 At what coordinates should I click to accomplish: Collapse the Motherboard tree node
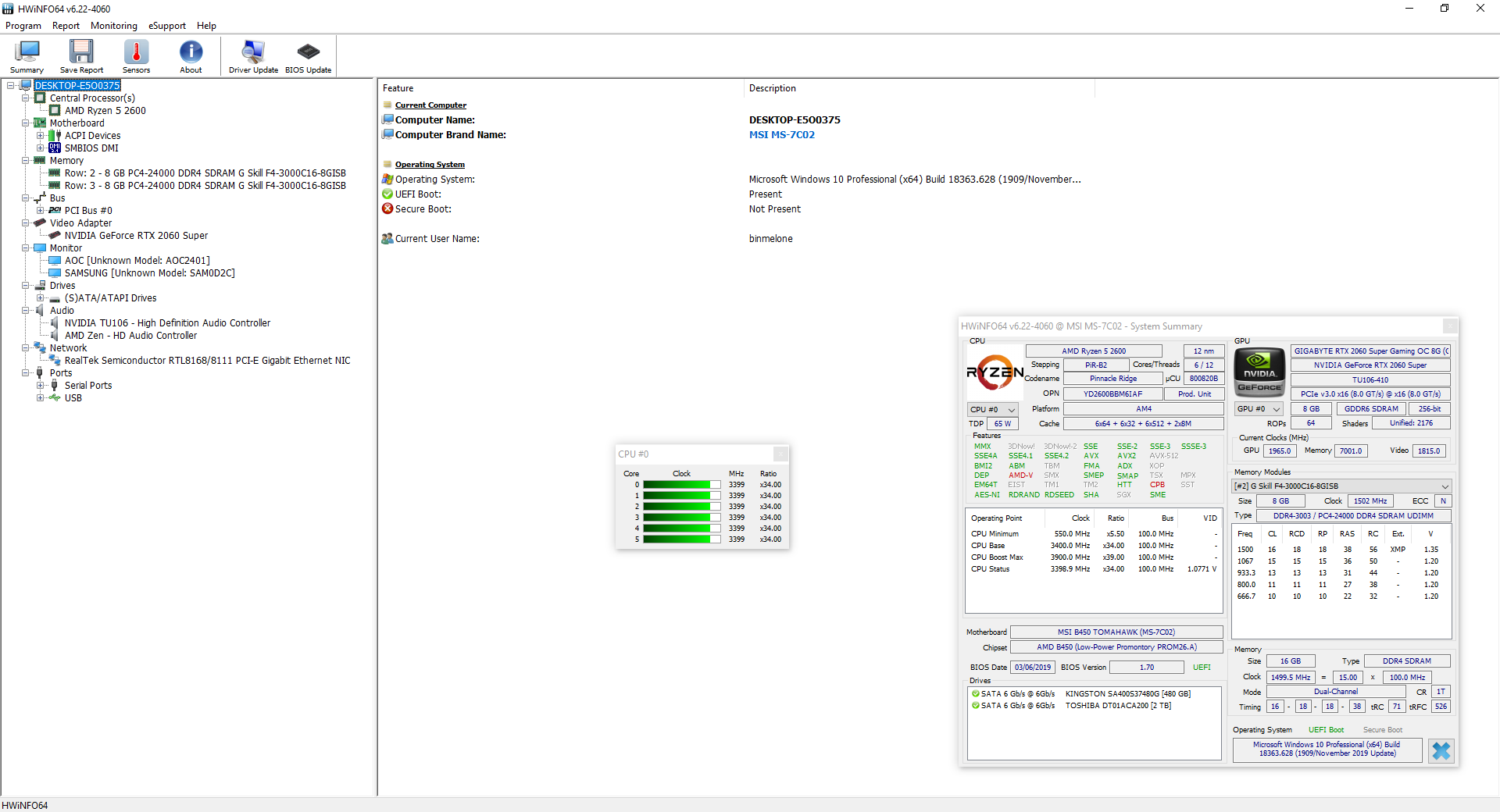coord(26,123)
